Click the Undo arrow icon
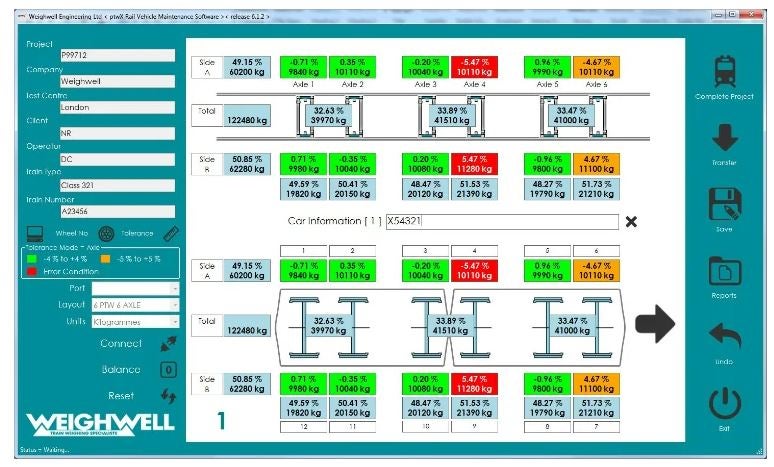Image resolution: width=774 pixels, height=467 pixels. [x=726, y=337]
